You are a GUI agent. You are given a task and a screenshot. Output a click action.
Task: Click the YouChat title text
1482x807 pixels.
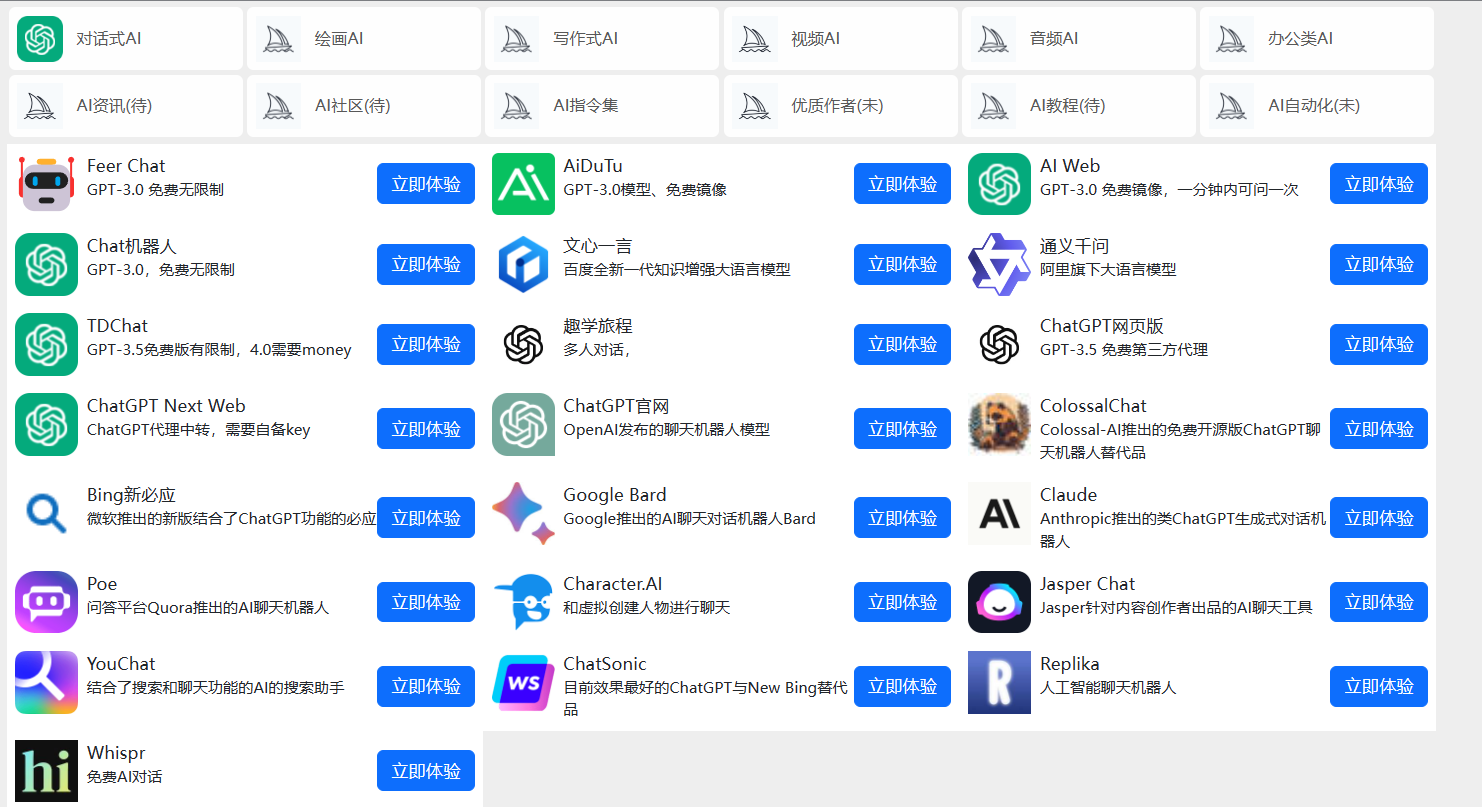(121, 664)
